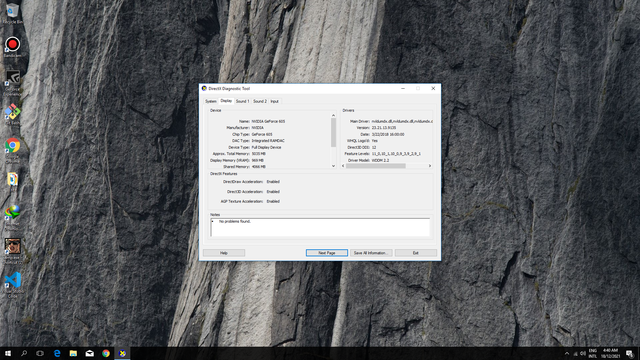Click Save All Information button

pos(371,253)
